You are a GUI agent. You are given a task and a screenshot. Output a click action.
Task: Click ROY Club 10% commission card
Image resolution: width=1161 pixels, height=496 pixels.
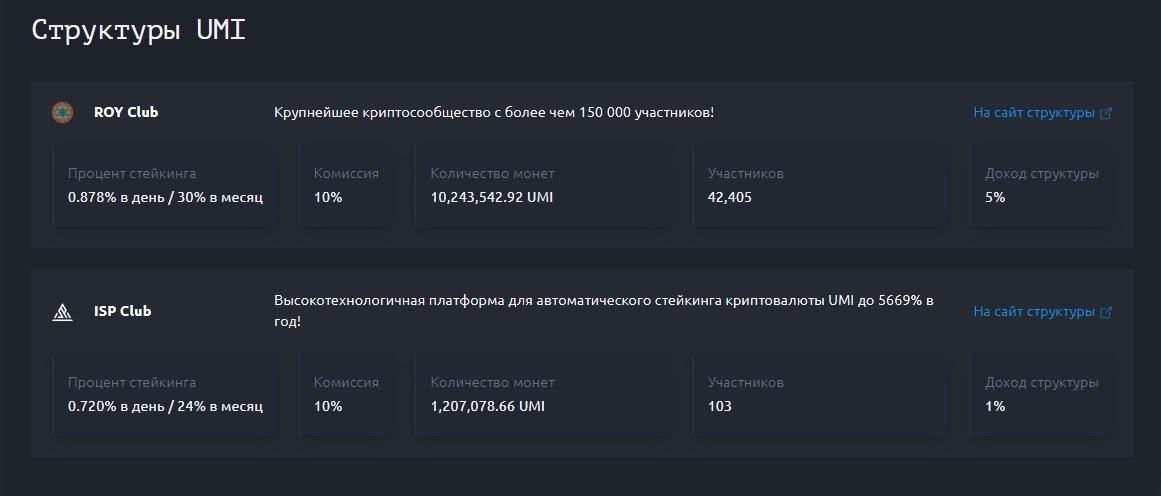coord(347,186)
